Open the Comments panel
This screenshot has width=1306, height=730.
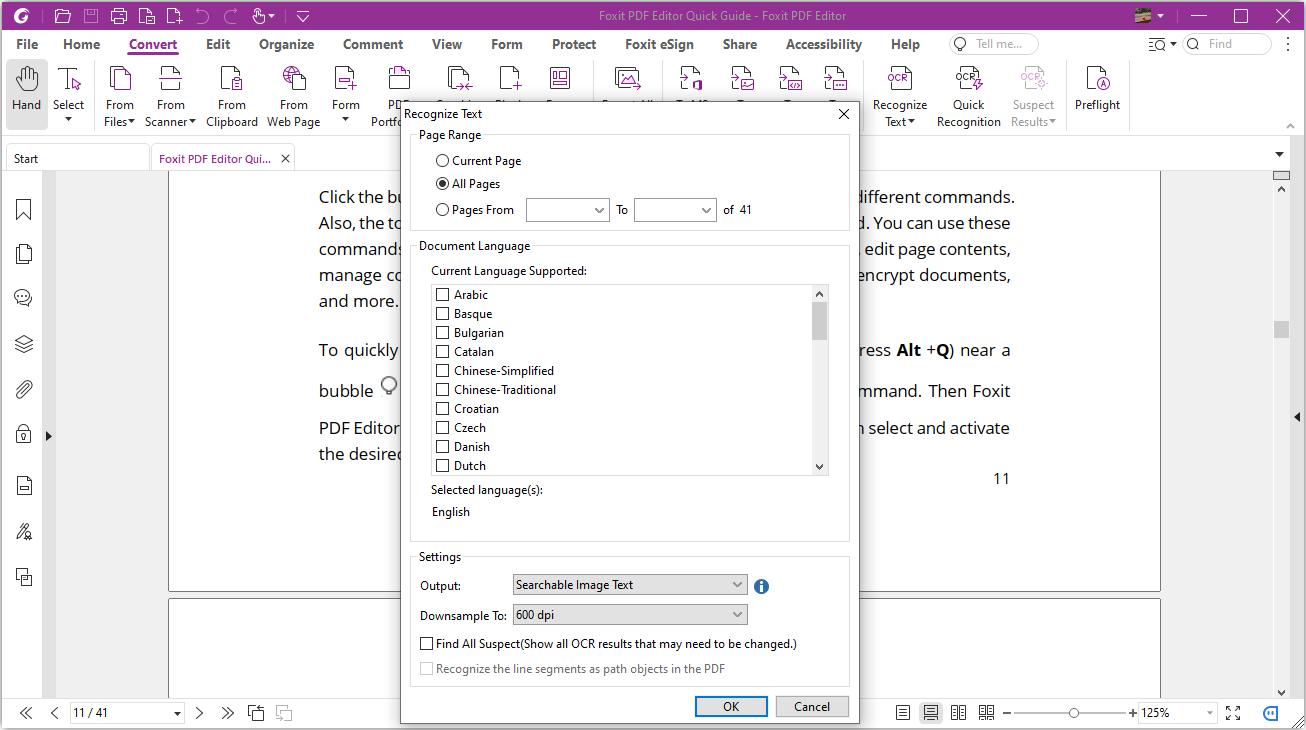(23, 297)
